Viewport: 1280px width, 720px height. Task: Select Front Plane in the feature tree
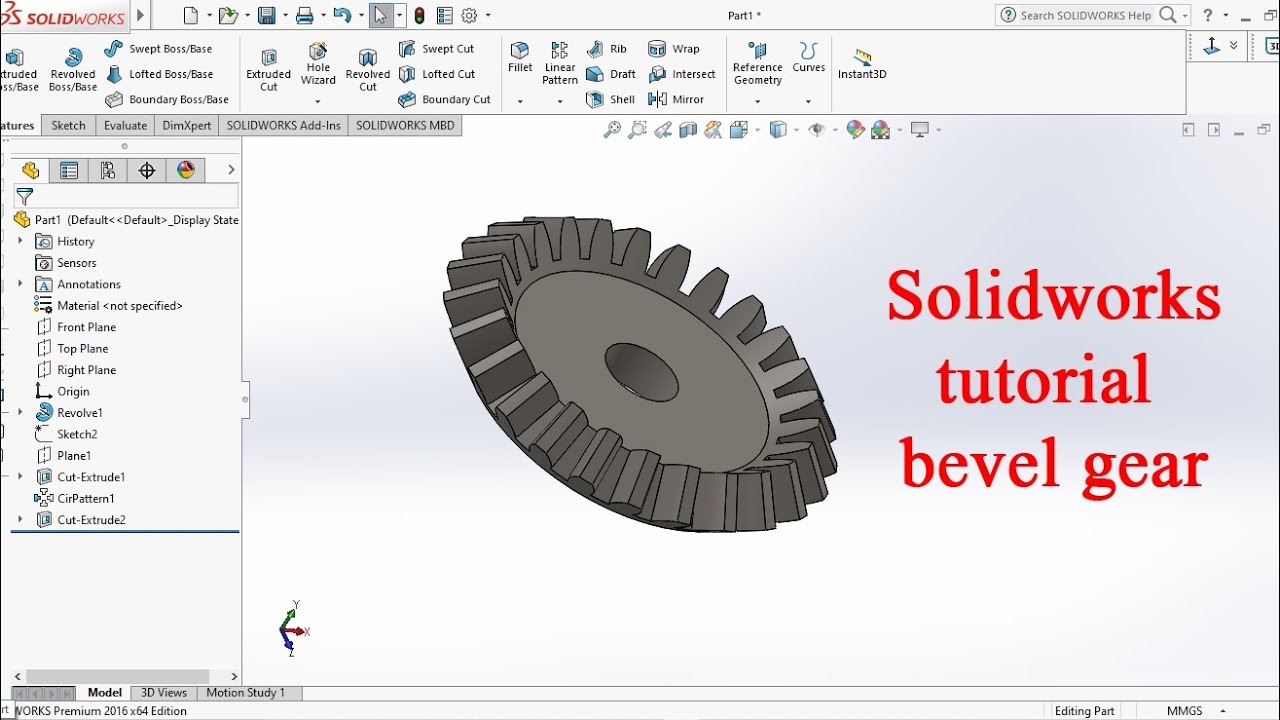[x=75, y=327]
